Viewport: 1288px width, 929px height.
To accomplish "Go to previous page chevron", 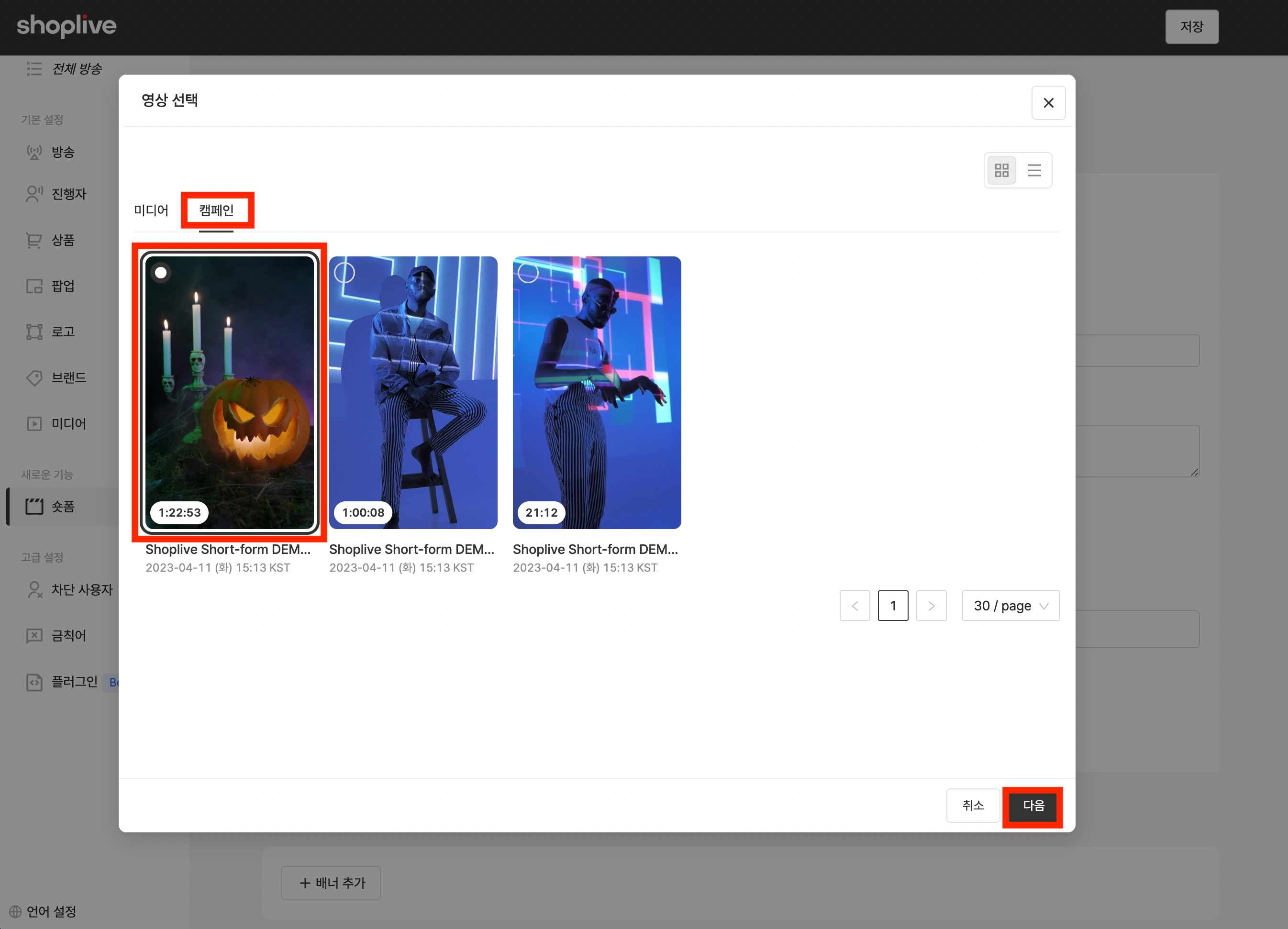I will point(855,606).
